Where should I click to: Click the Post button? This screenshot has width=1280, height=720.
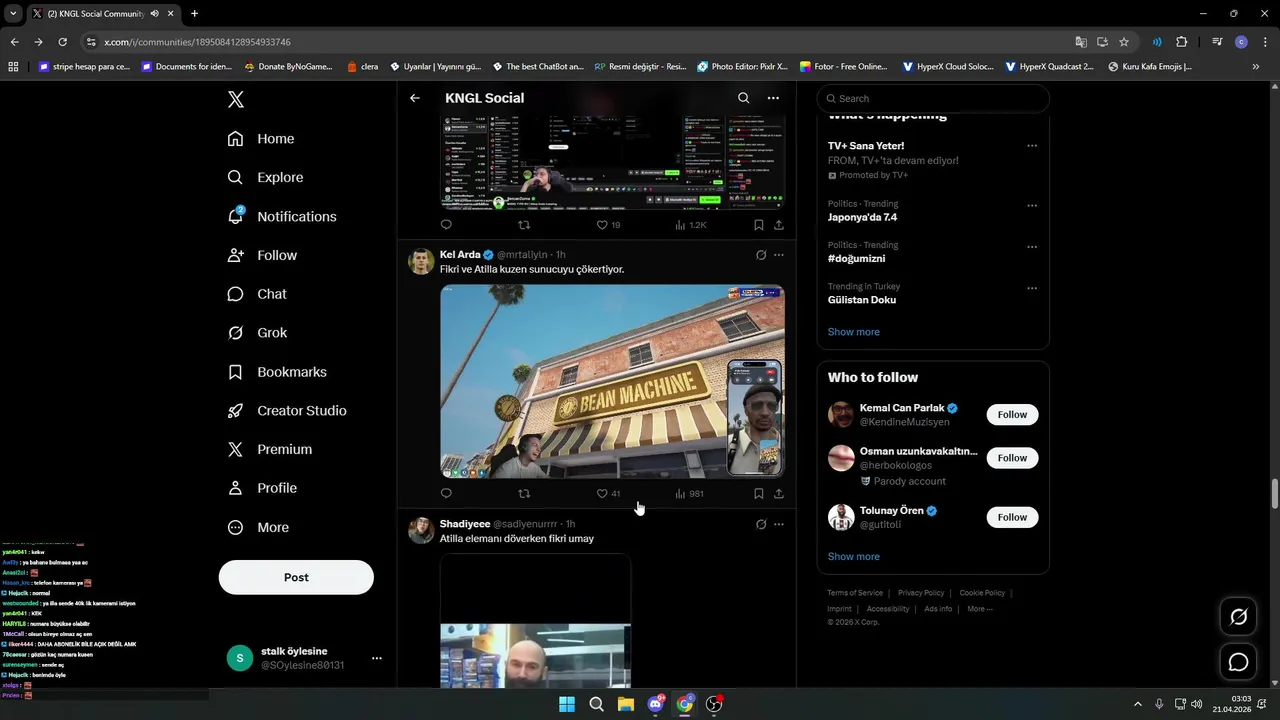296,577
